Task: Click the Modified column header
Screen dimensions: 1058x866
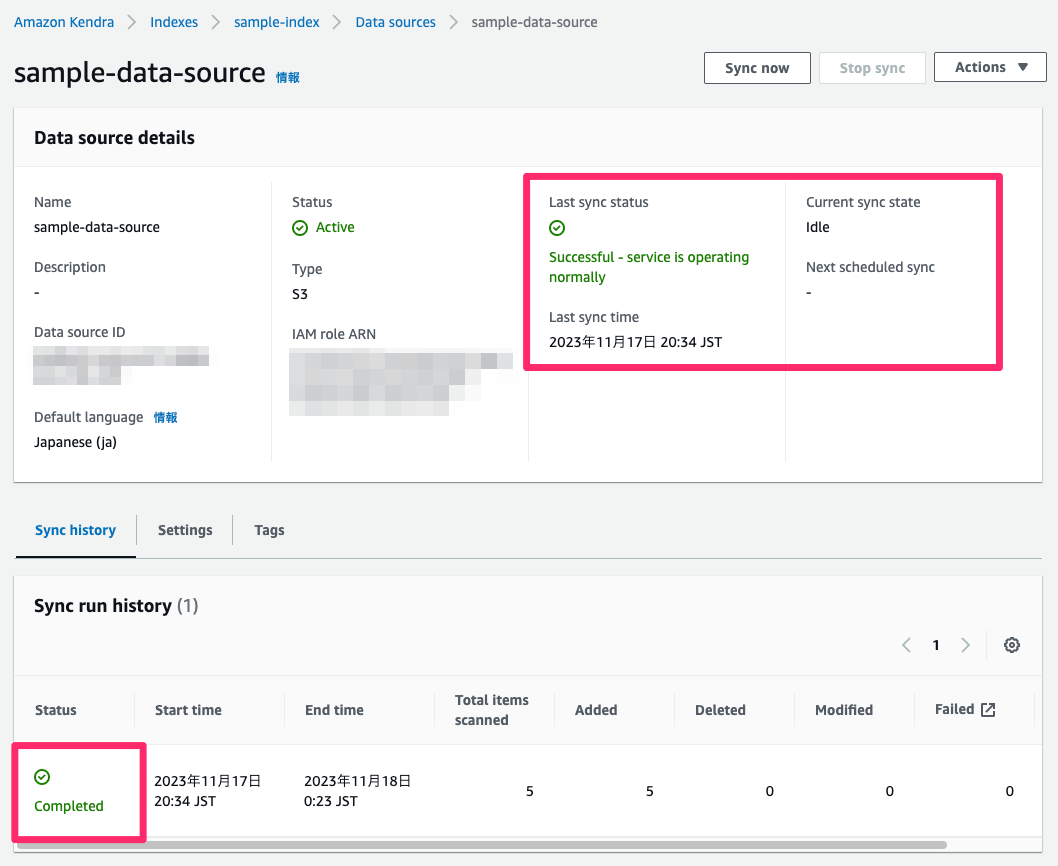Action: [843, 710]
